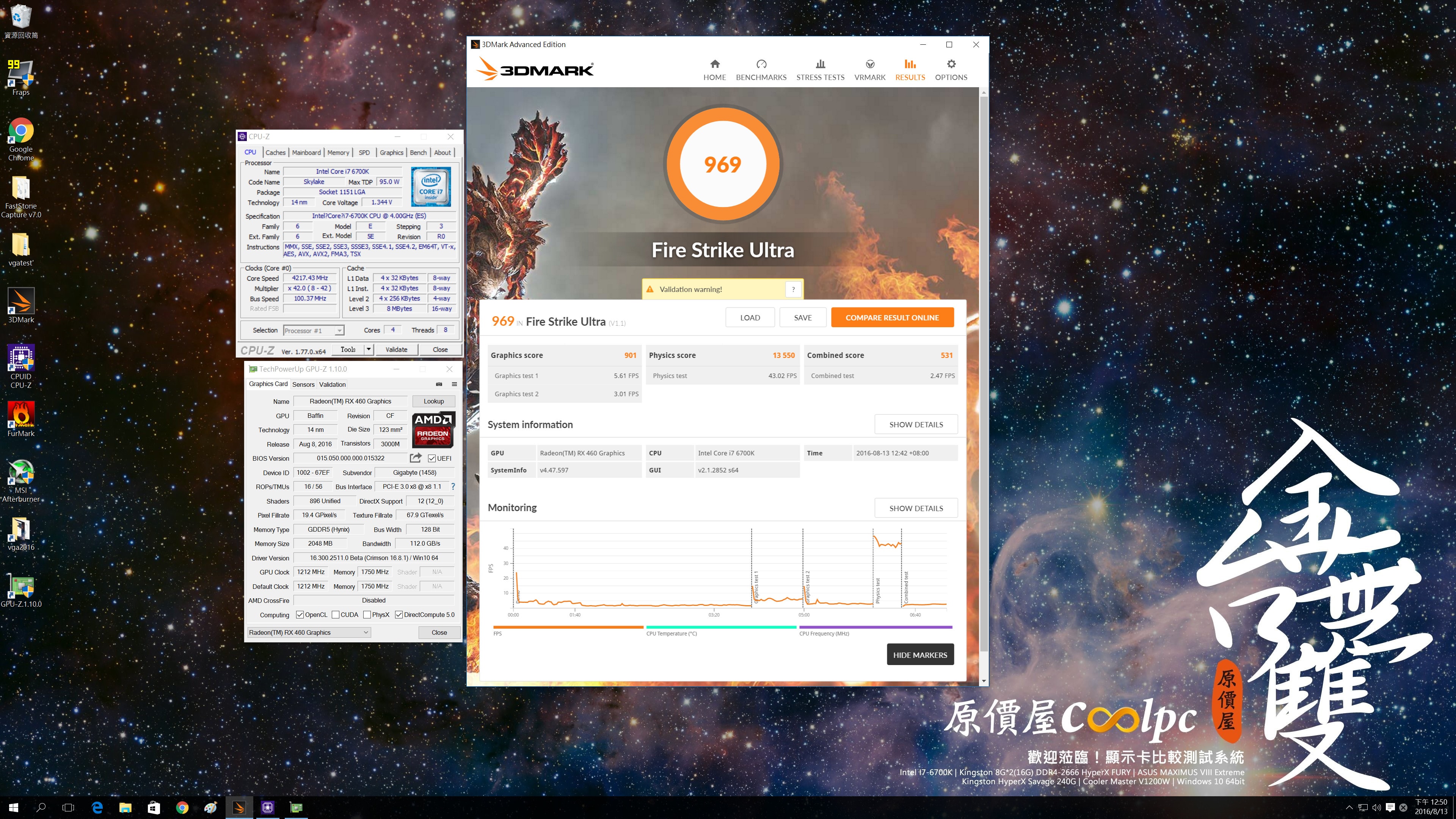Toggle the UEFI checkbox in GPU-Z
Screen dimensions: 1456x819
(x=432, y=458)
